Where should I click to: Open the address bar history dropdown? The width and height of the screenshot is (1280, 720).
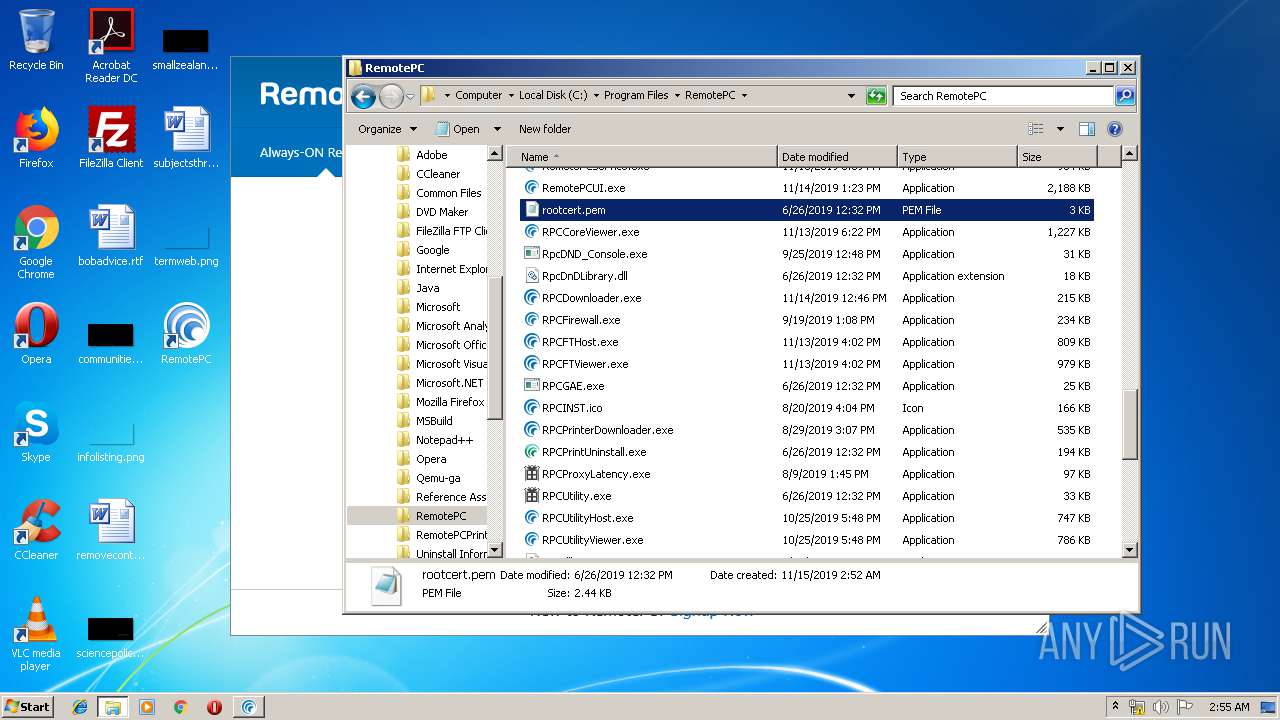(851, 96)
